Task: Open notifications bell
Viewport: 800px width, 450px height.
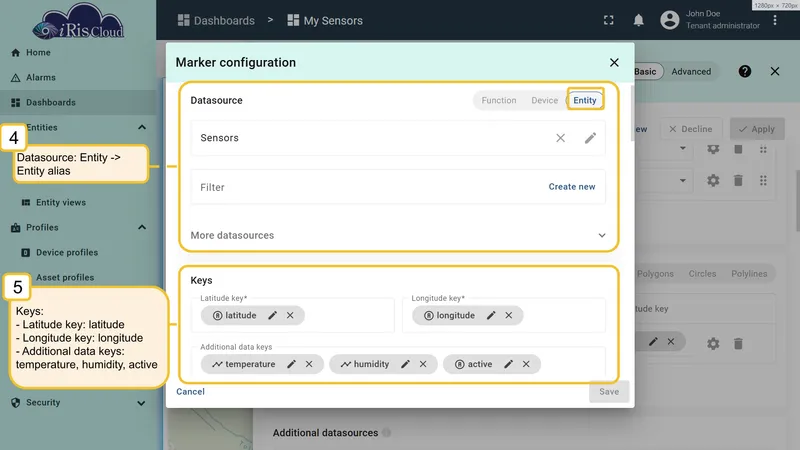Action: click(638, 20)
